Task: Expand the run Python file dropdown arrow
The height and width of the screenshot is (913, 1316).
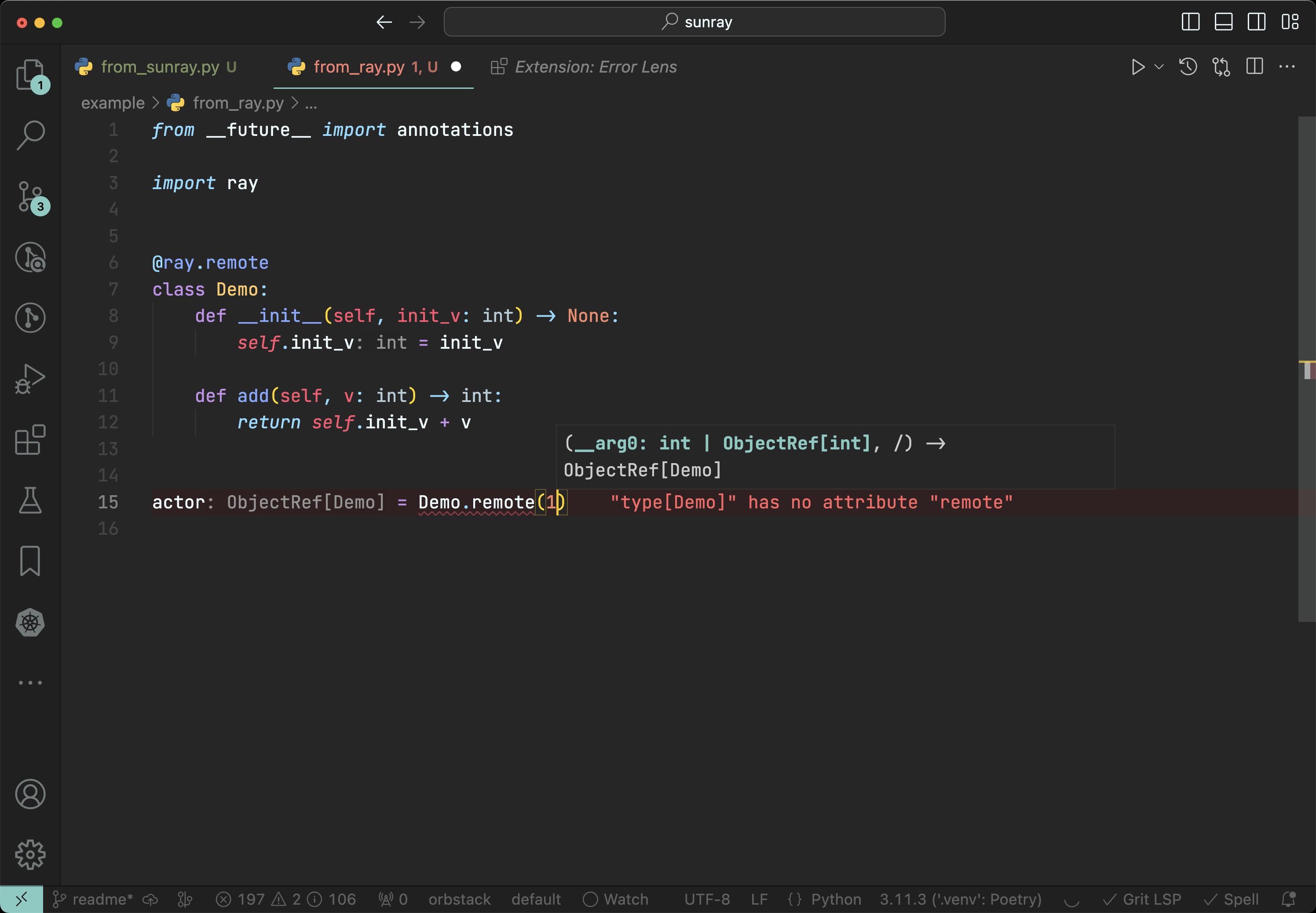Action: pos(1159,67)
